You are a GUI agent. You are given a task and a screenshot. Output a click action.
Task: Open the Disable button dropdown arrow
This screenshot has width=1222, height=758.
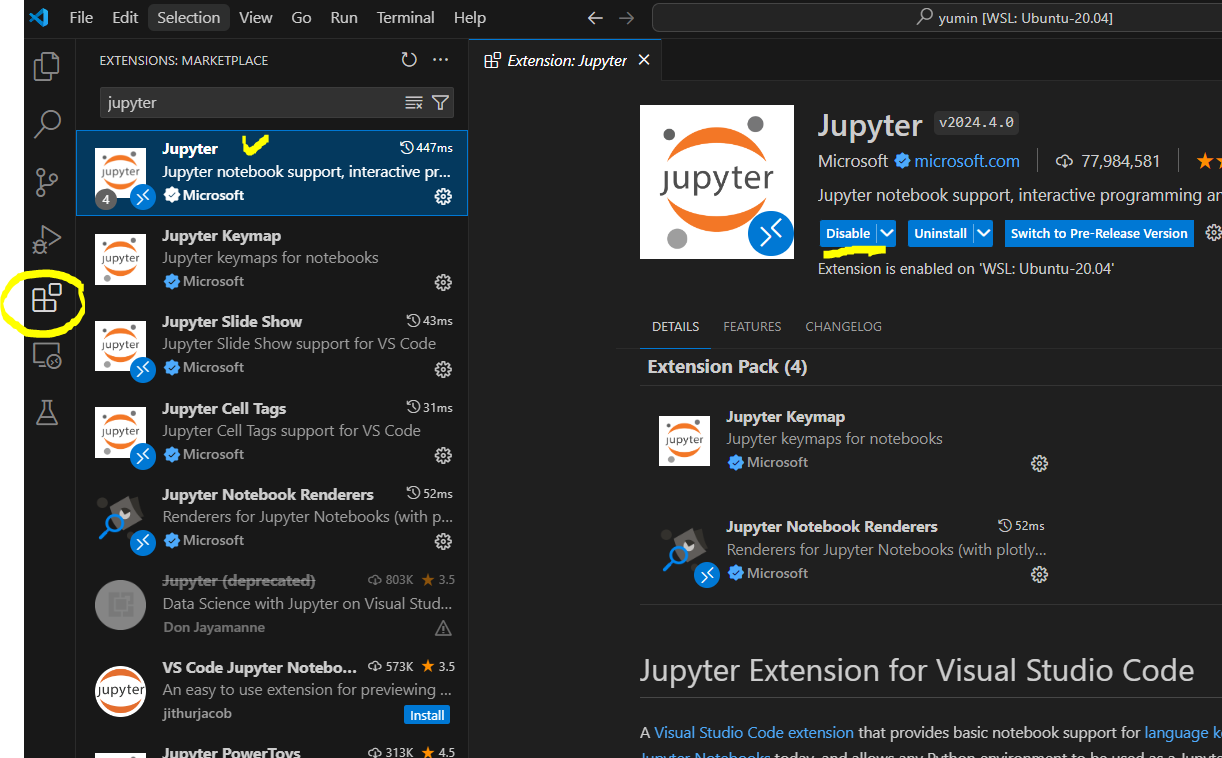tap(886, 233)
